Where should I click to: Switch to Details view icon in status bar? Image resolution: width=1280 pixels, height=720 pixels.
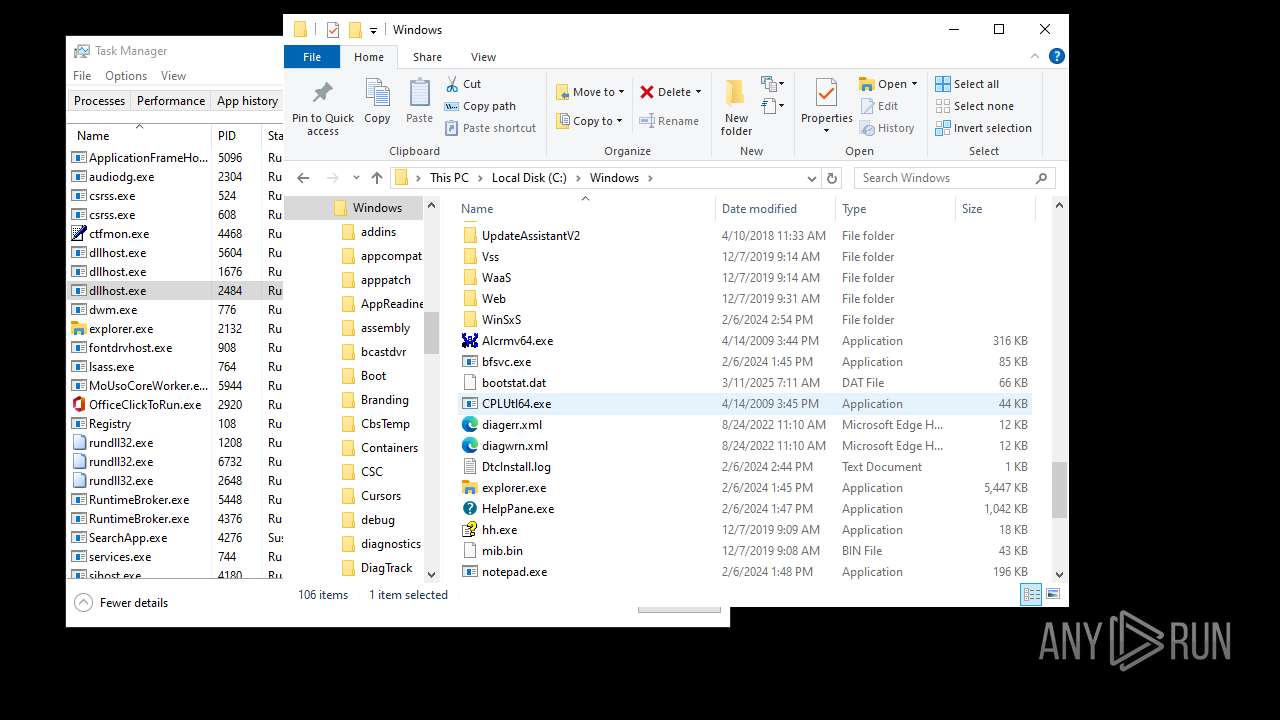pos(1031,594)
